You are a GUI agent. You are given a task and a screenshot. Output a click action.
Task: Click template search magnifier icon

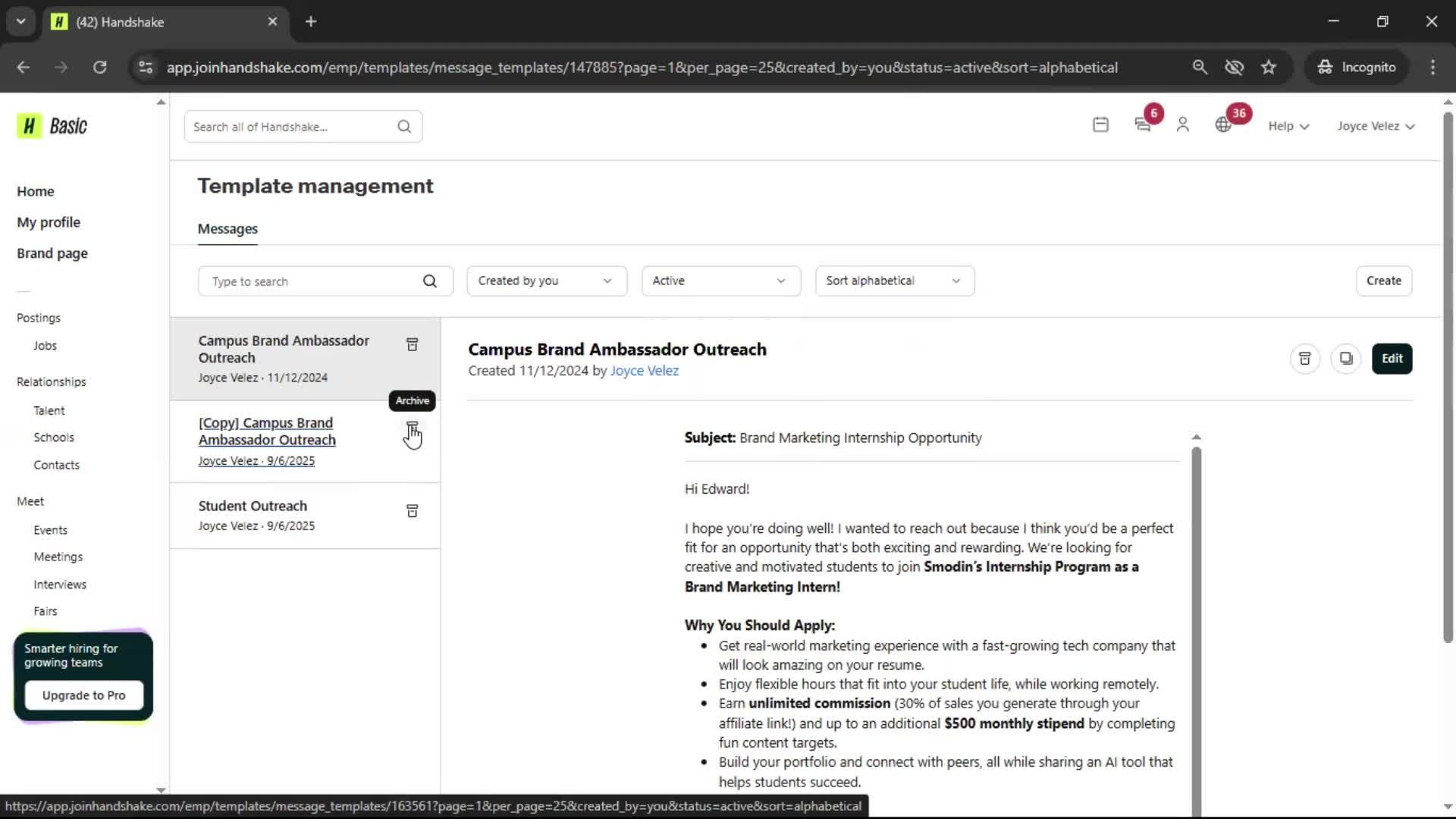click(430, 281)
